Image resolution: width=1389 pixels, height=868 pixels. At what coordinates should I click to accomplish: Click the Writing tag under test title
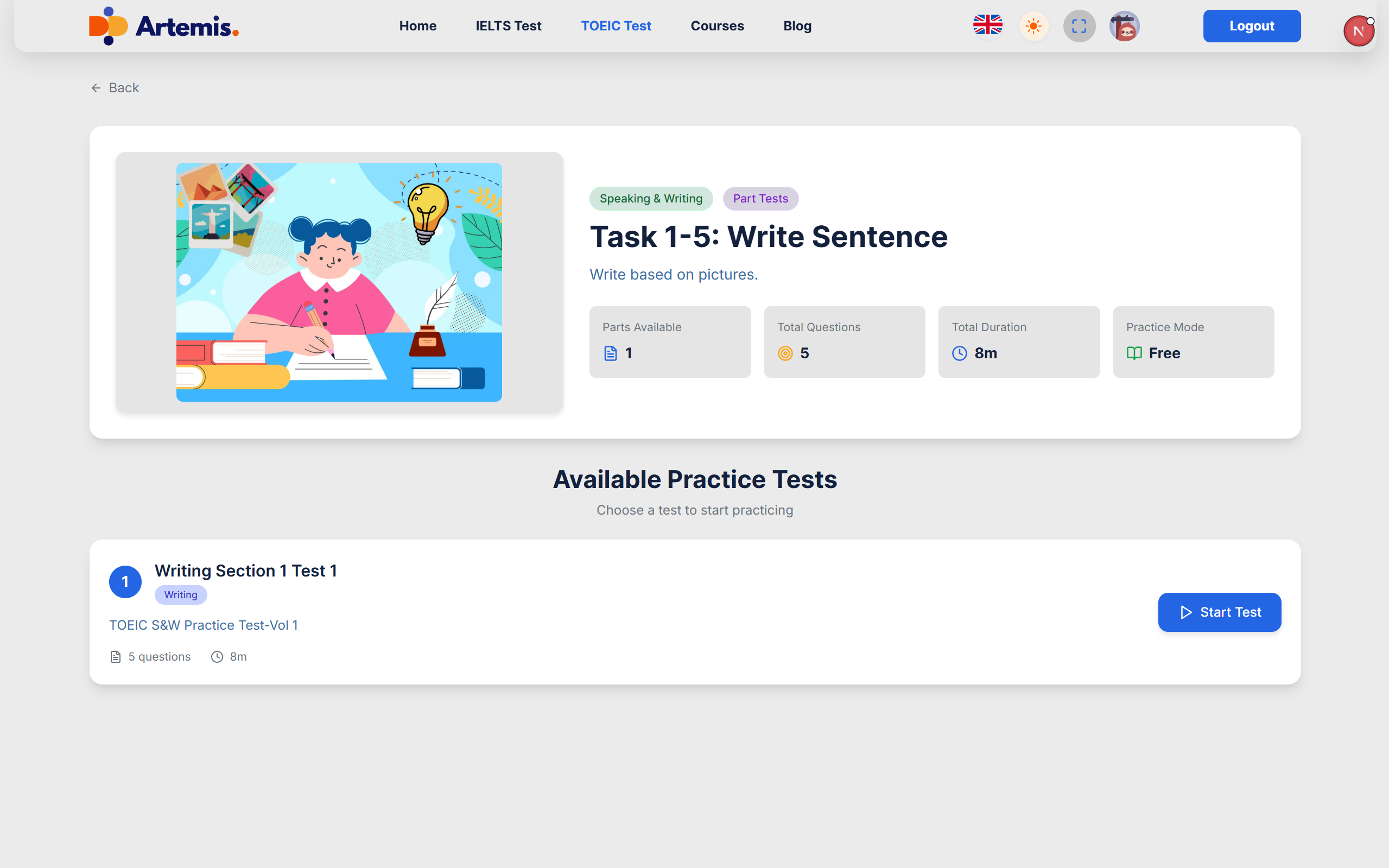[x=180, y=595]
